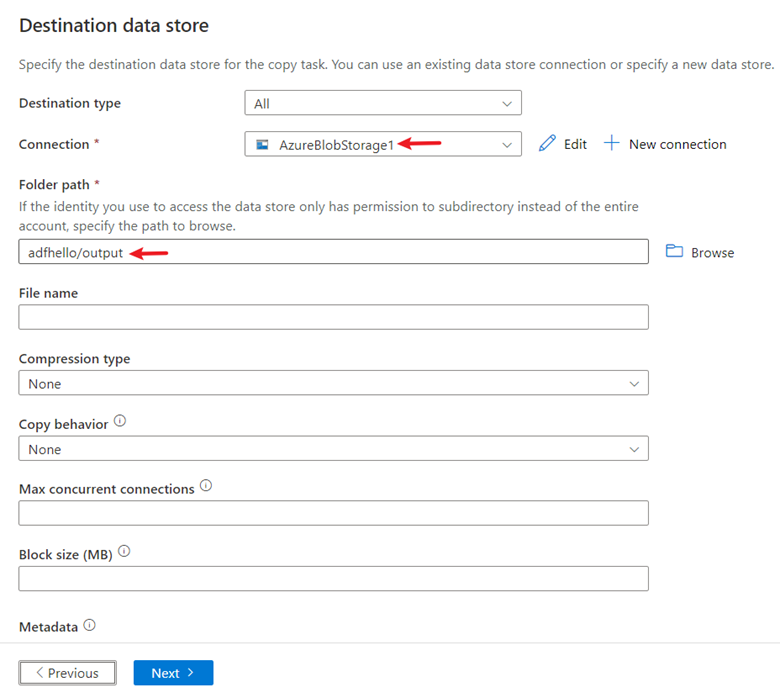This screenshot has height=698, width=780.
Task: Click the pencil Edit icon beside Connection
Action: tap(547, 144)
